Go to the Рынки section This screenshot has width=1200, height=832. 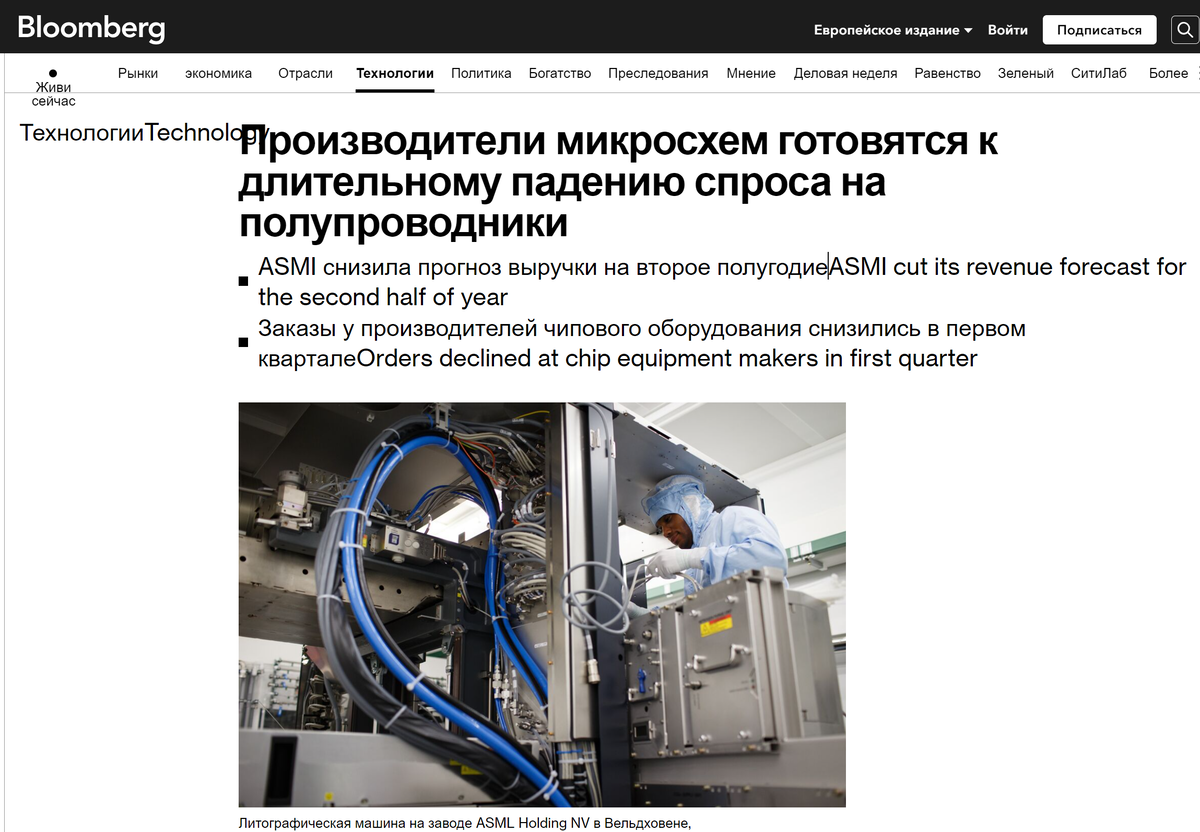coord(138,73)
